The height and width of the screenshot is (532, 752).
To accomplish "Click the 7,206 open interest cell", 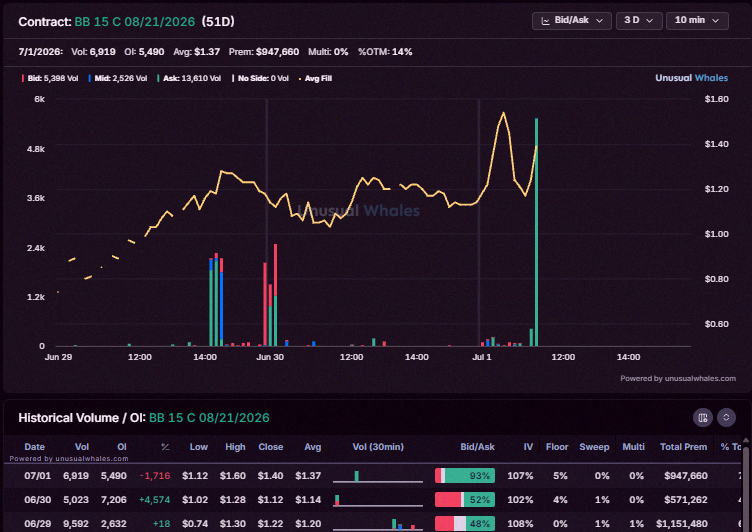I will [114, 499].
